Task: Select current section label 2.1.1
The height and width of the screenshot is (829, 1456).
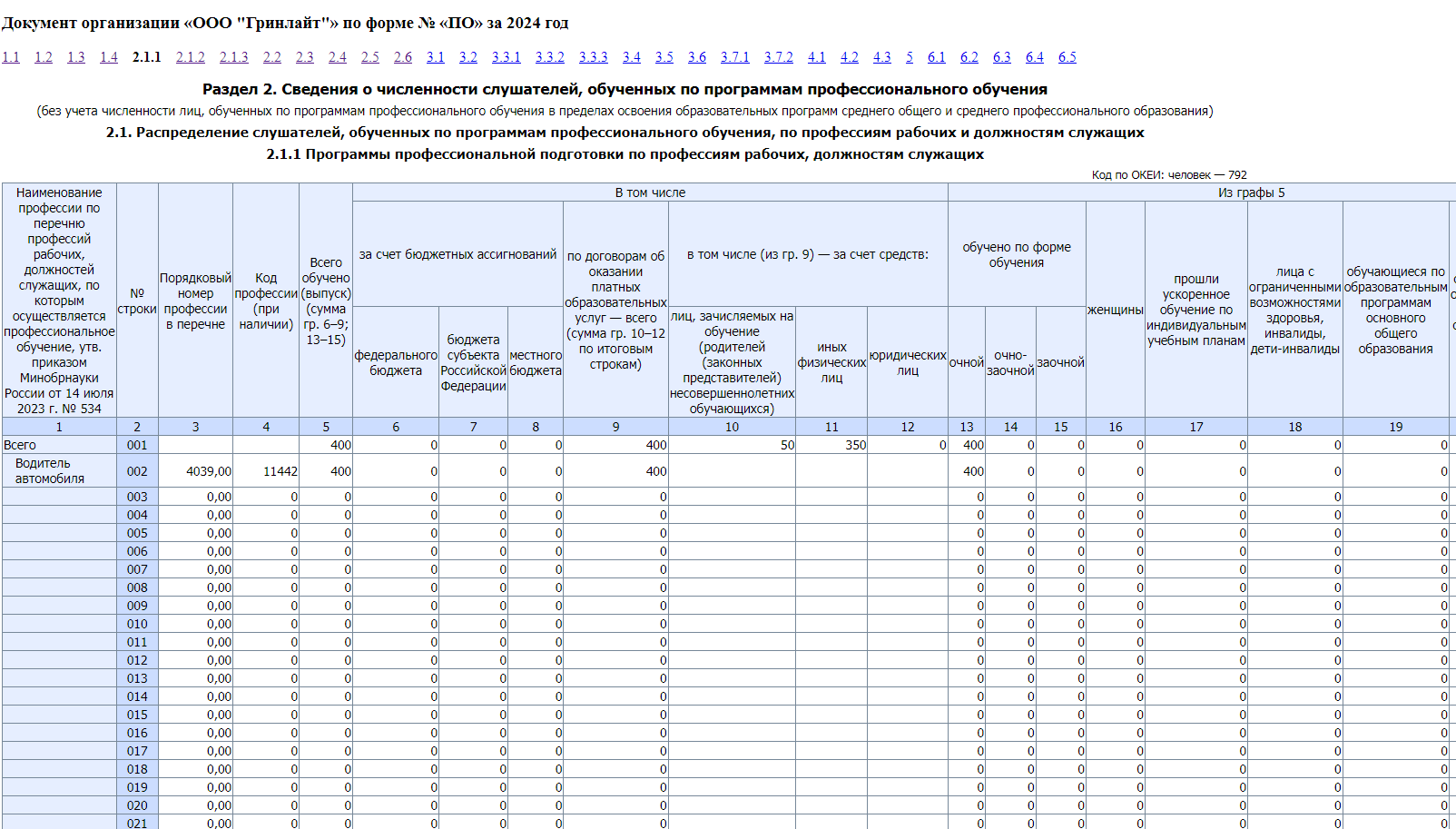Action: (147, 57)
